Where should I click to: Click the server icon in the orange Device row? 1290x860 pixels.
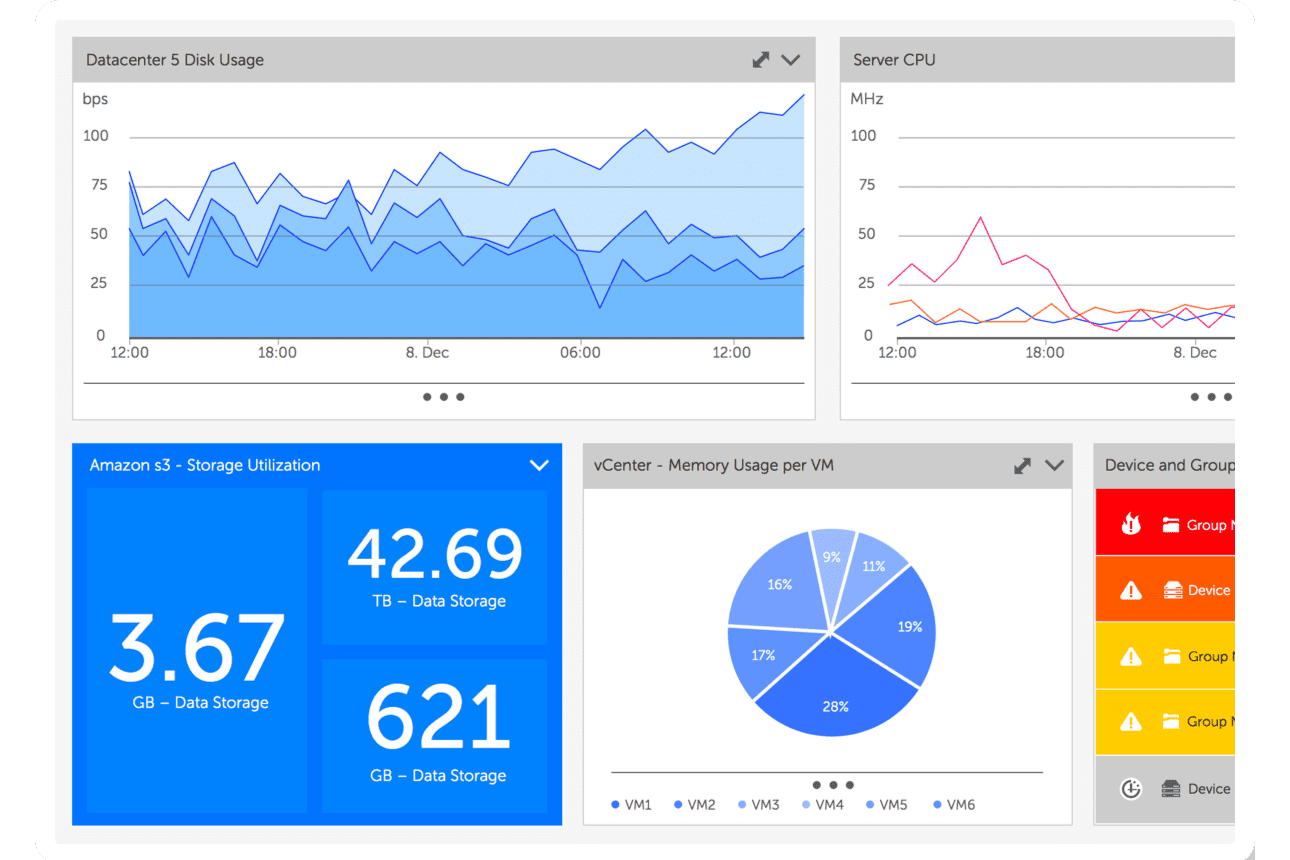(1173, 590)
